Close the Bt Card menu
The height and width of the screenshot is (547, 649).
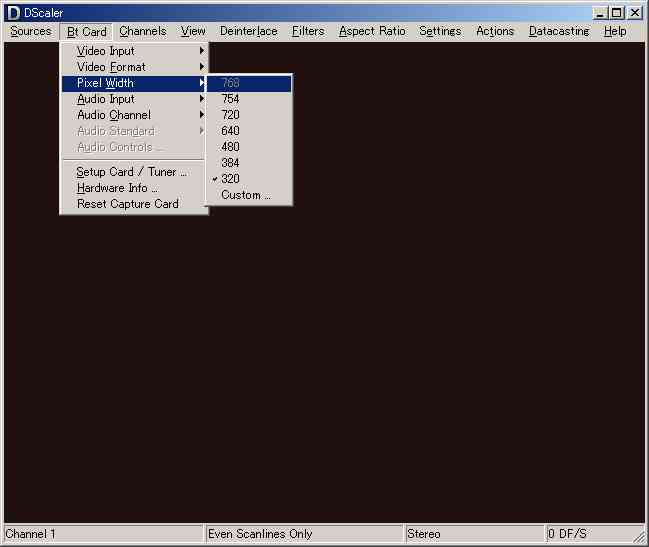(x=86, y=31)
